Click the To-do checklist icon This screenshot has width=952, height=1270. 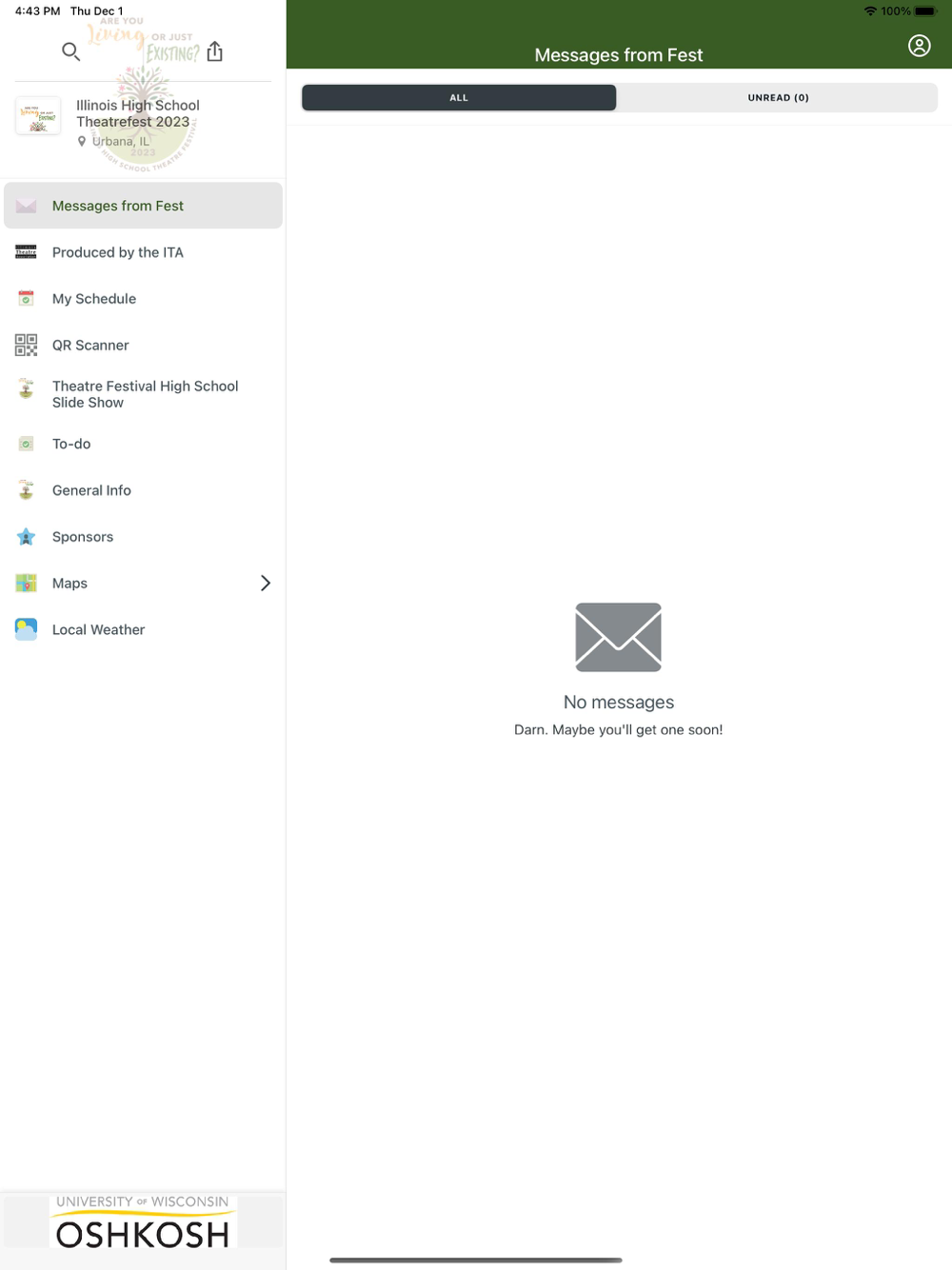[26, 444]
